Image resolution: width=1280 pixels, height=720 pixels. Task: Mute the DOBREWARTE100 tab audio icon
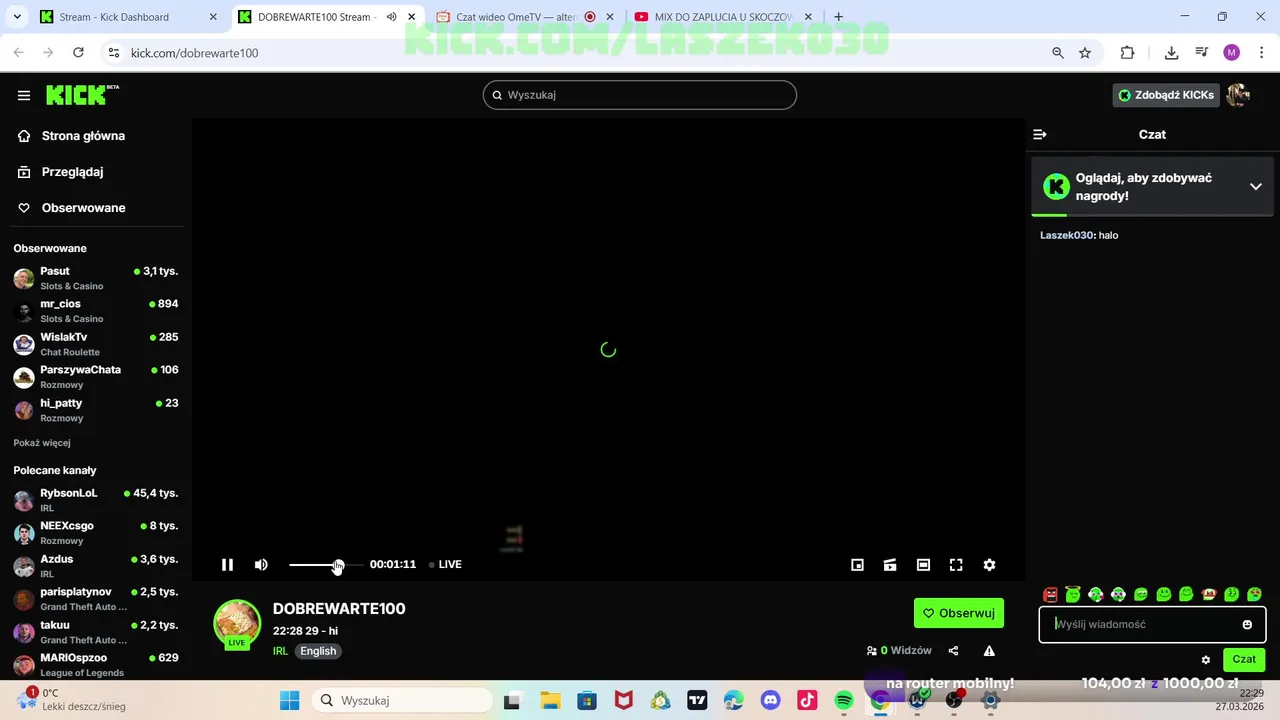[x=391, y=17]
